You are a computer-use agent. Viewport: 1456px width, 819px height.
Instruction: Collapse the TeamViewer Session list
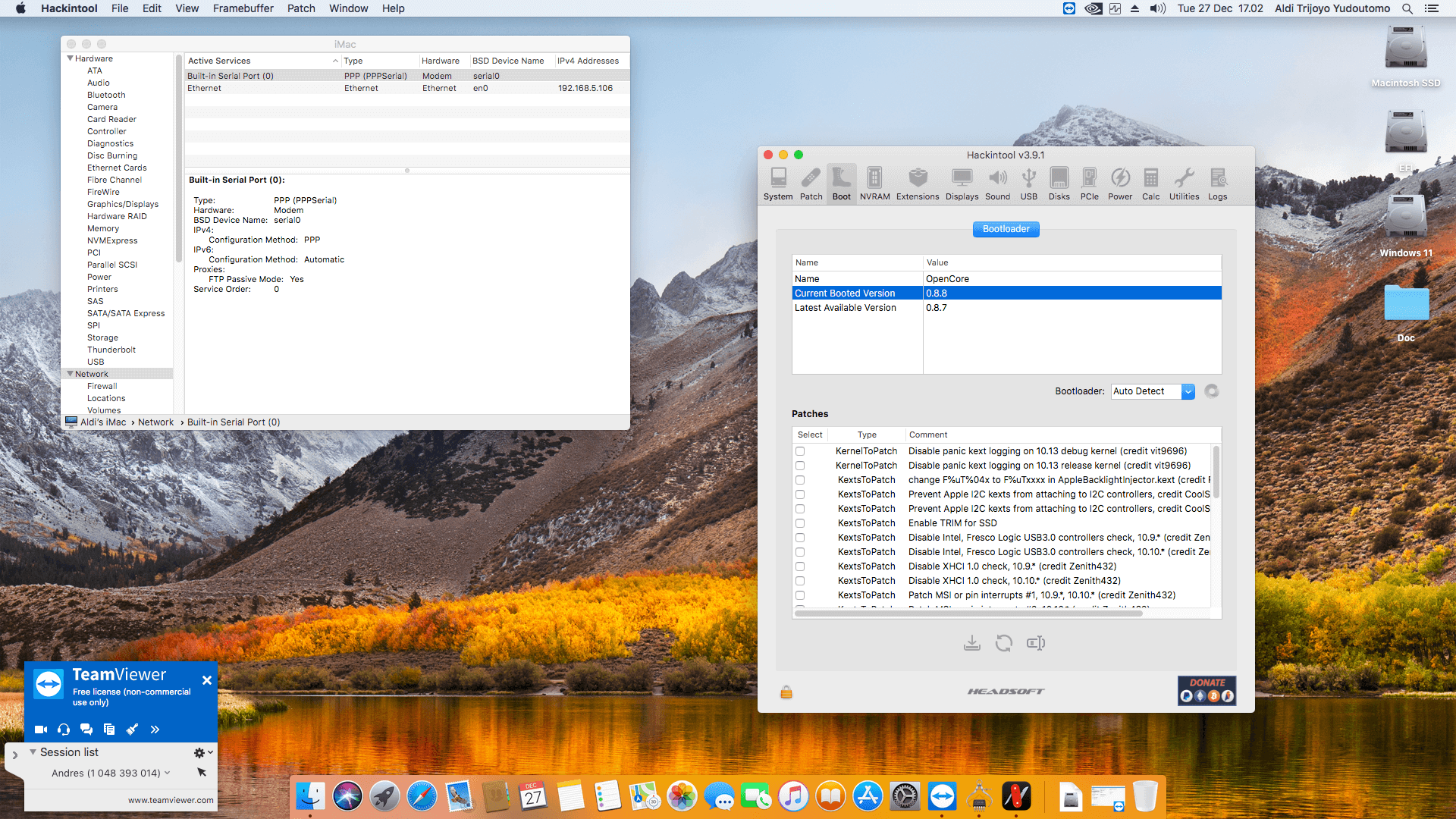coord(33,752)
